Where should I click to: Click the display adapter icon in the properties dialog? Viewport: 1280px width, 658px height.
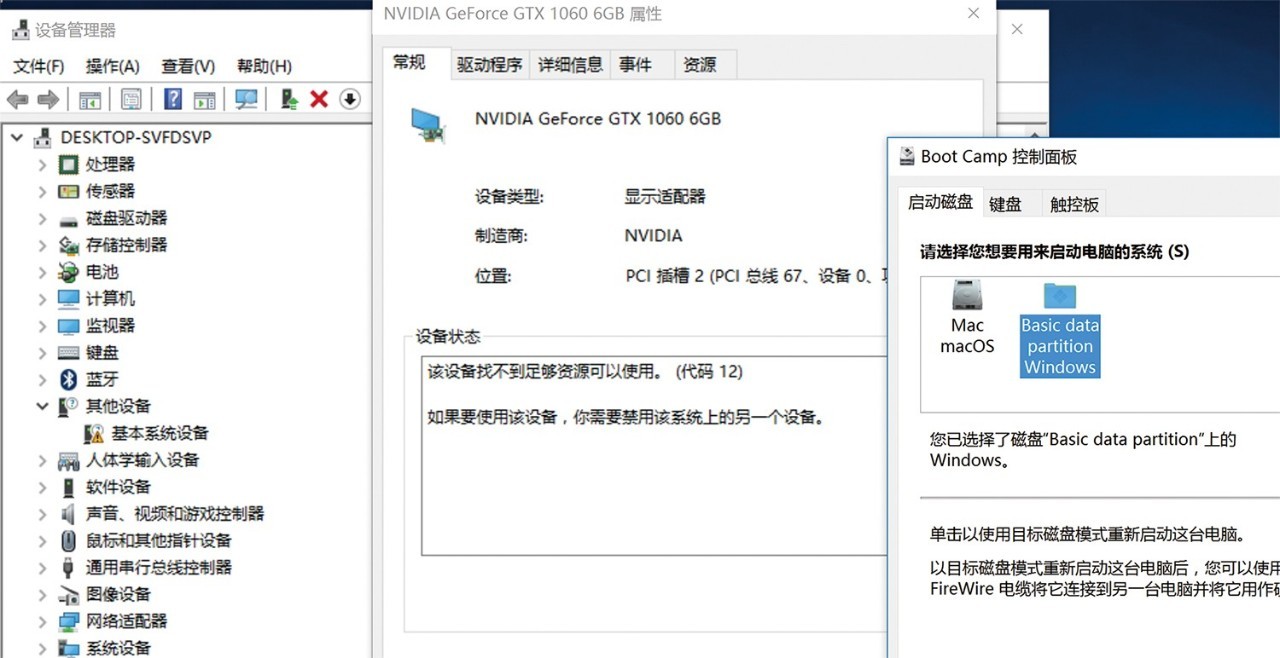428,125
